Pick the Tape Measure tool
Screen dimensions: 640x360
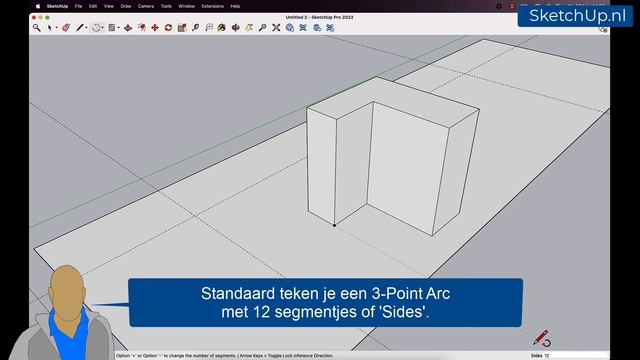[196, 28]
